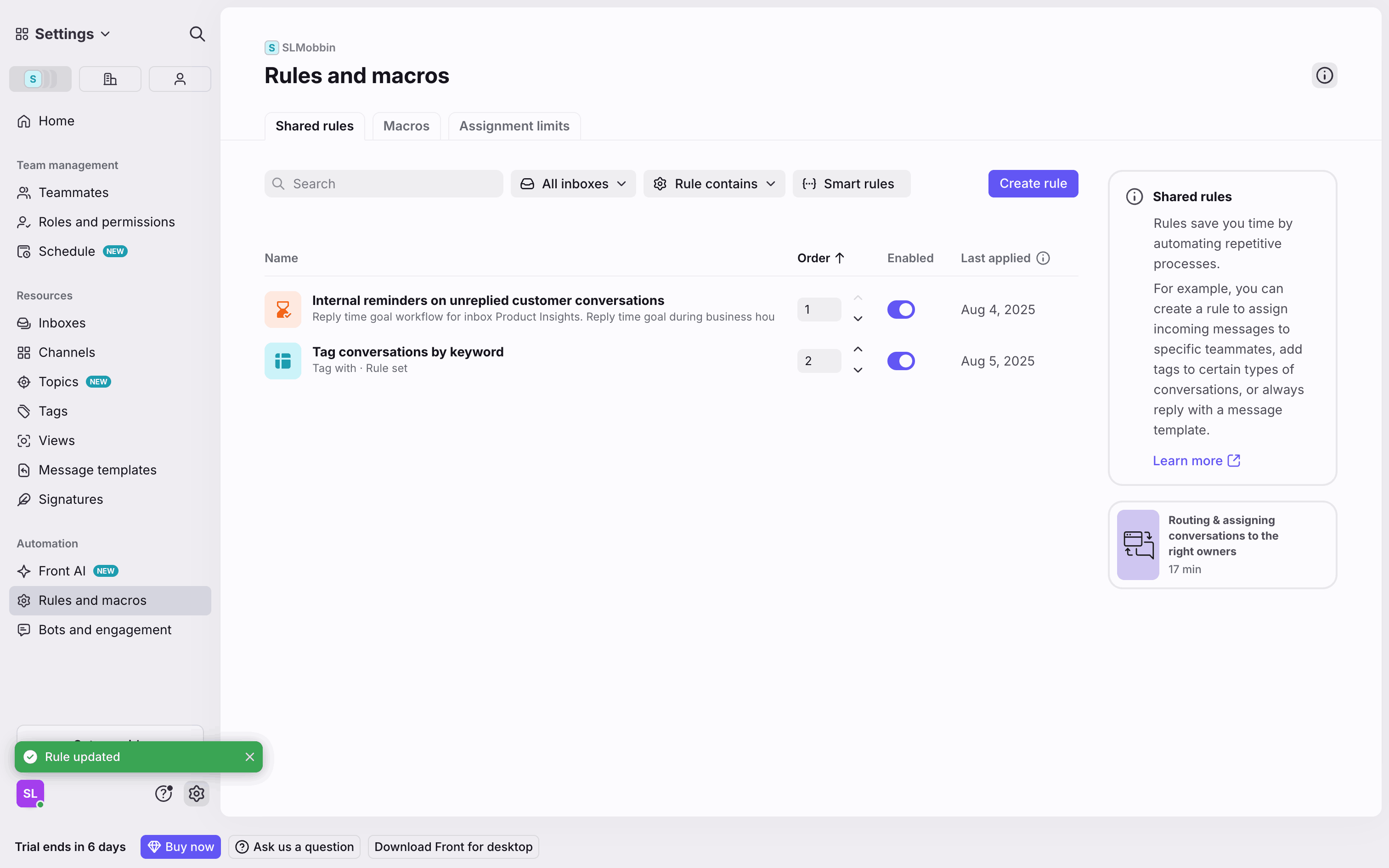Dismiss the Rule updated notification

pyautogui.click(x=250, y=757)
